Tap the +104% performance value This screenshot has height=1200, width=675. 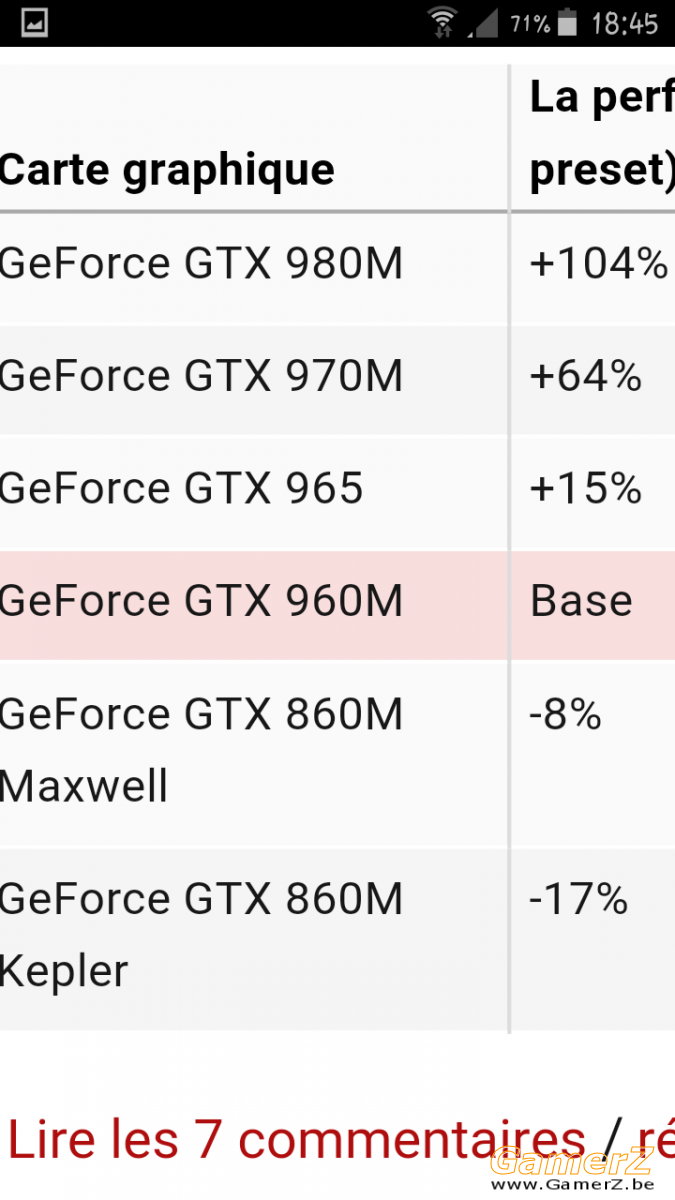pos(598,264)
